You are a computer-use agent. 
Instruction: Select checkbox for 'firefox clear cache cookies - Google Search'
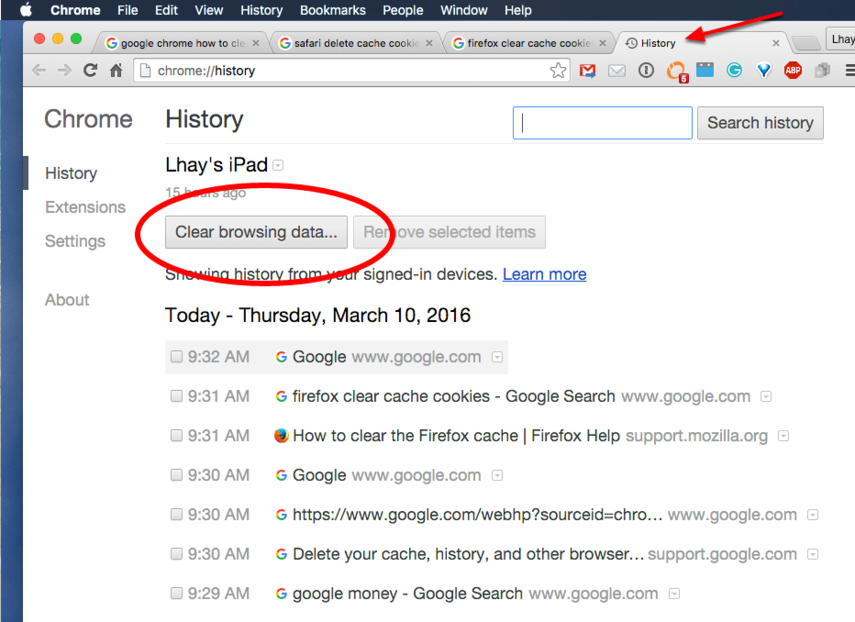pyautogui.click(x=176, y=396)
